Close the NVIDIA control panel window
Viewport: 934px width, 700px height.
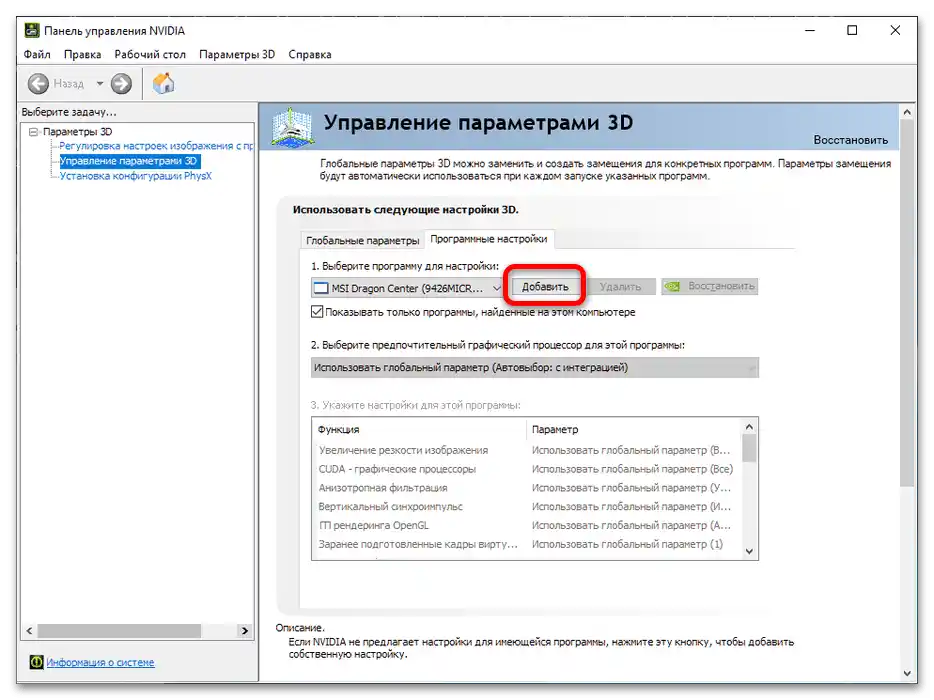(x=895, y=30)
